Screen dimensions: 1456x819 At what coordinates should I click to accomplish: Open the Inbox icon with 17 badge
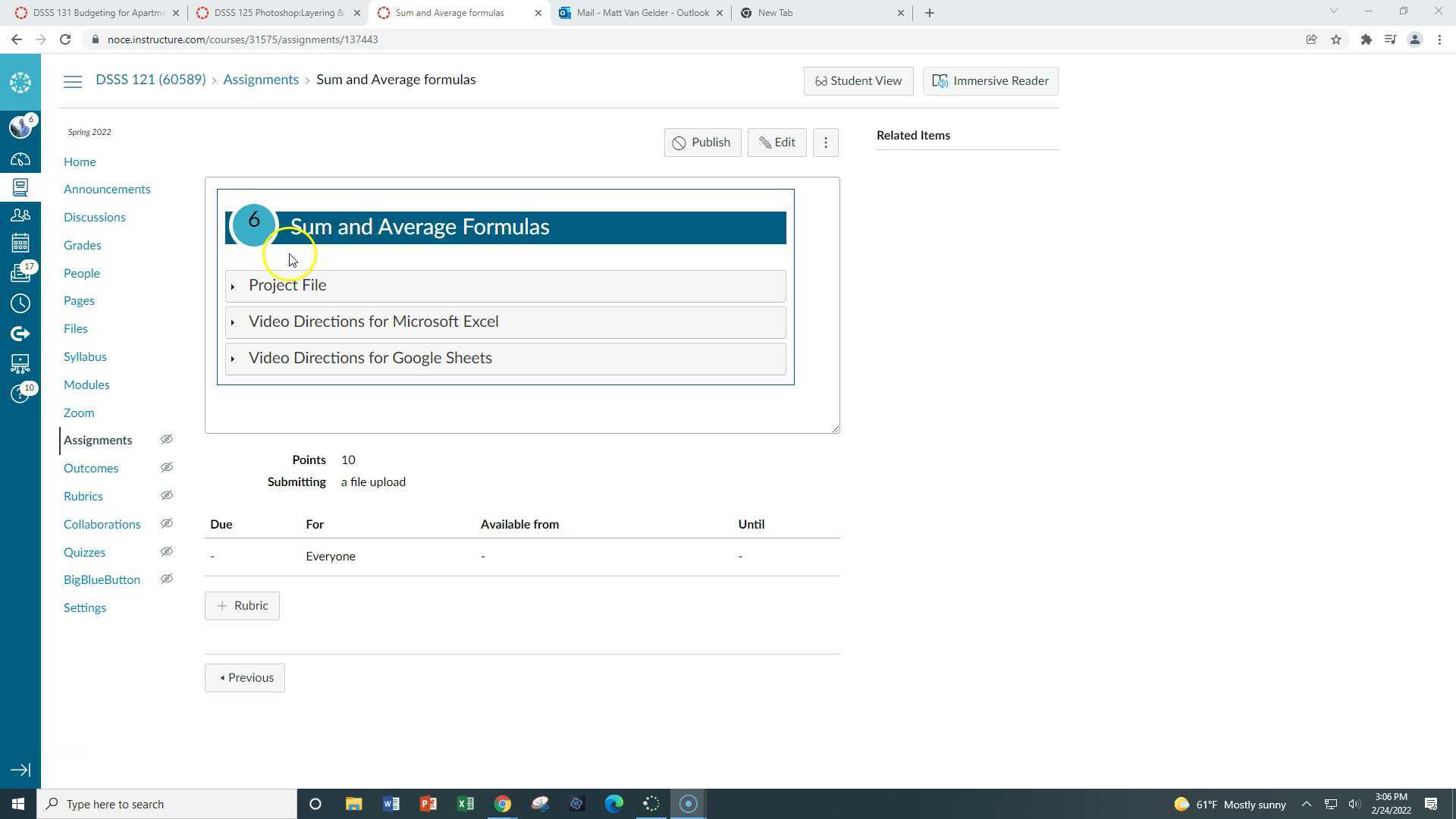pyautogui.click(x=20, y=273)
